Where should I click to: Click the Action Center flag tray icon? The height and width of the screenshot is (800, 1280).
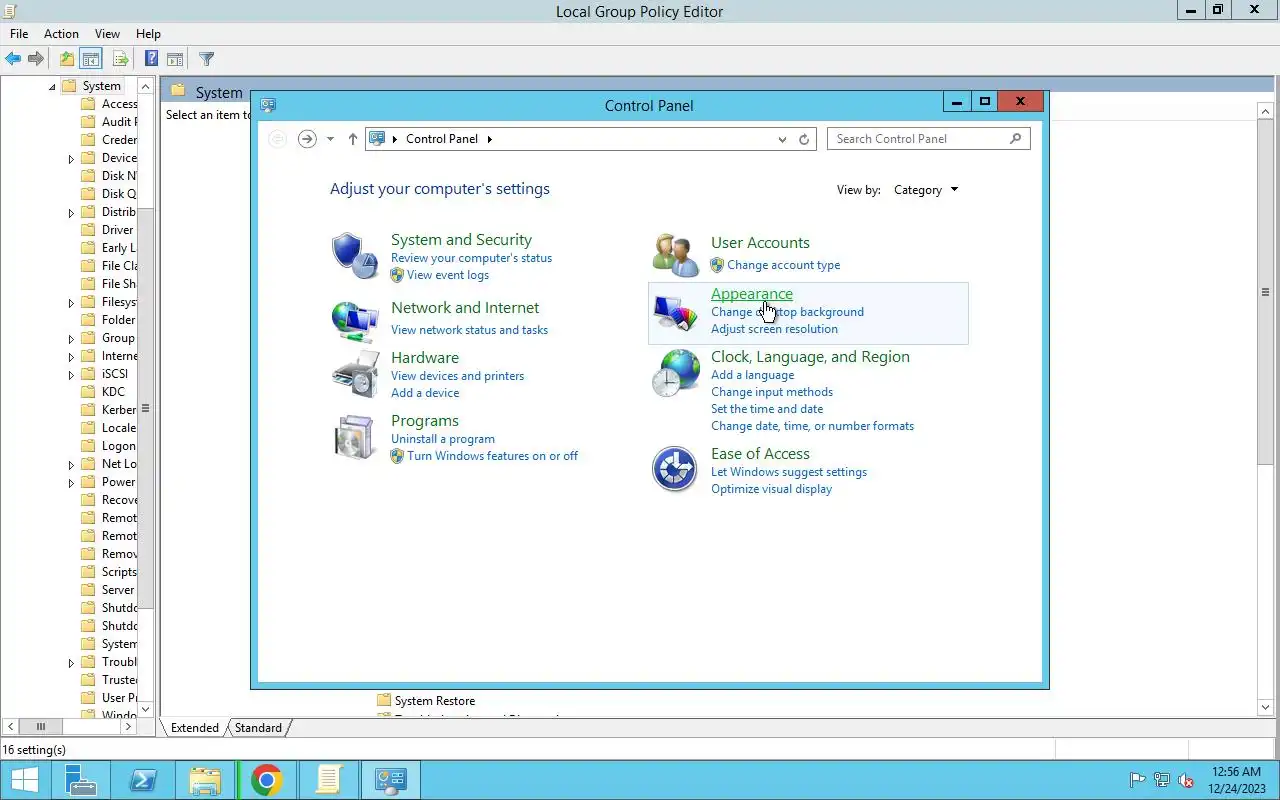(1138, 780)
